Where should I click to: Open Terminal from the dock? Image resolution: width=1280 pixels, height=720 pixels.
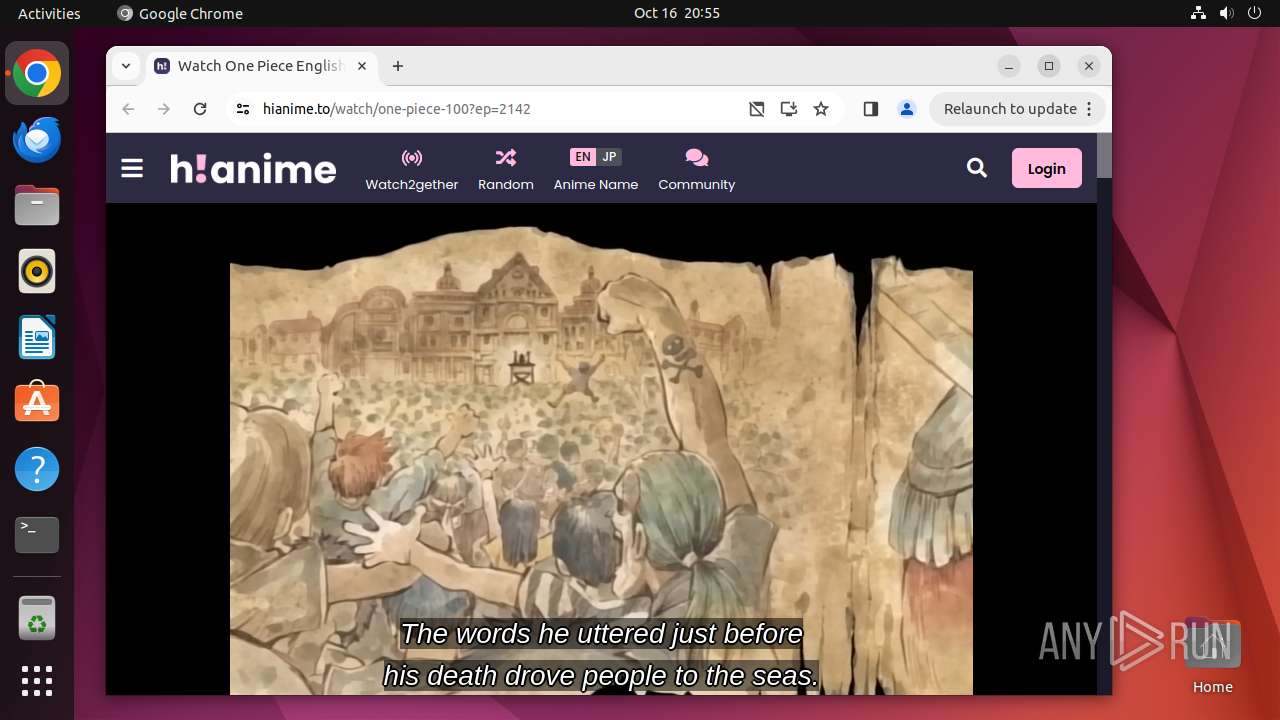click(37, 535)
